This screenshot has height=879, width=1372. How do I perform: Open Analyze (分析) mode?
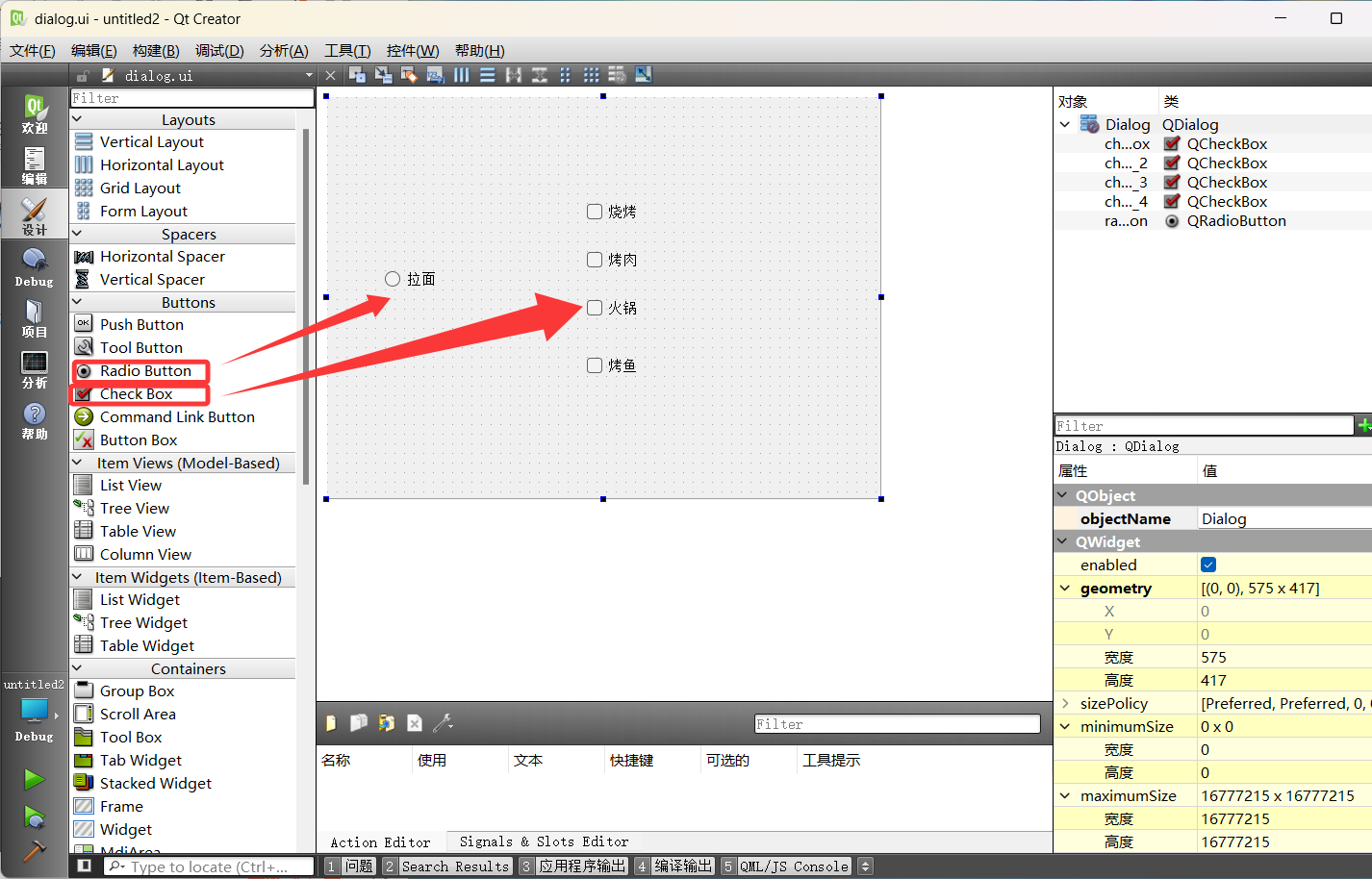35,368
